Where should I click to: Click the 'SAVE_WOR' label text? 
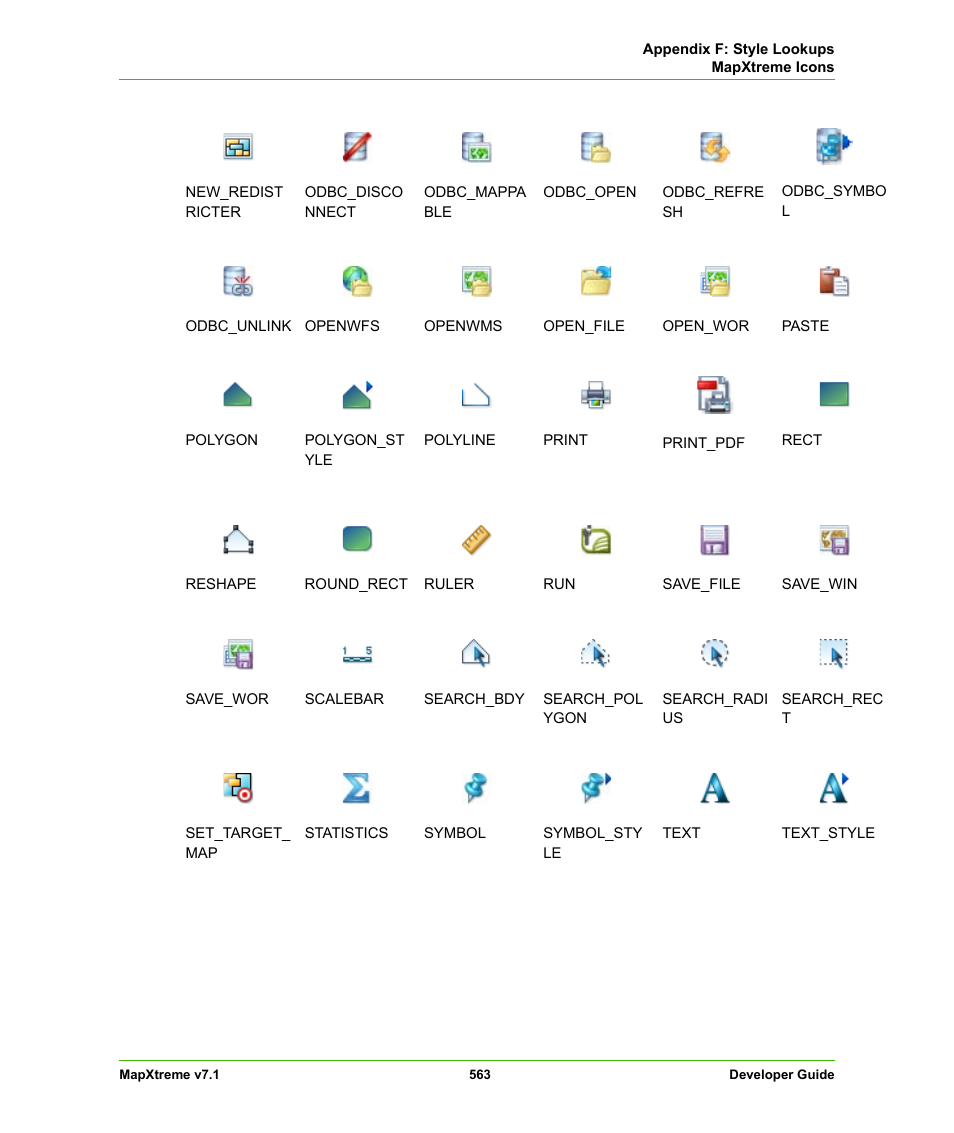tap(227, 699)
